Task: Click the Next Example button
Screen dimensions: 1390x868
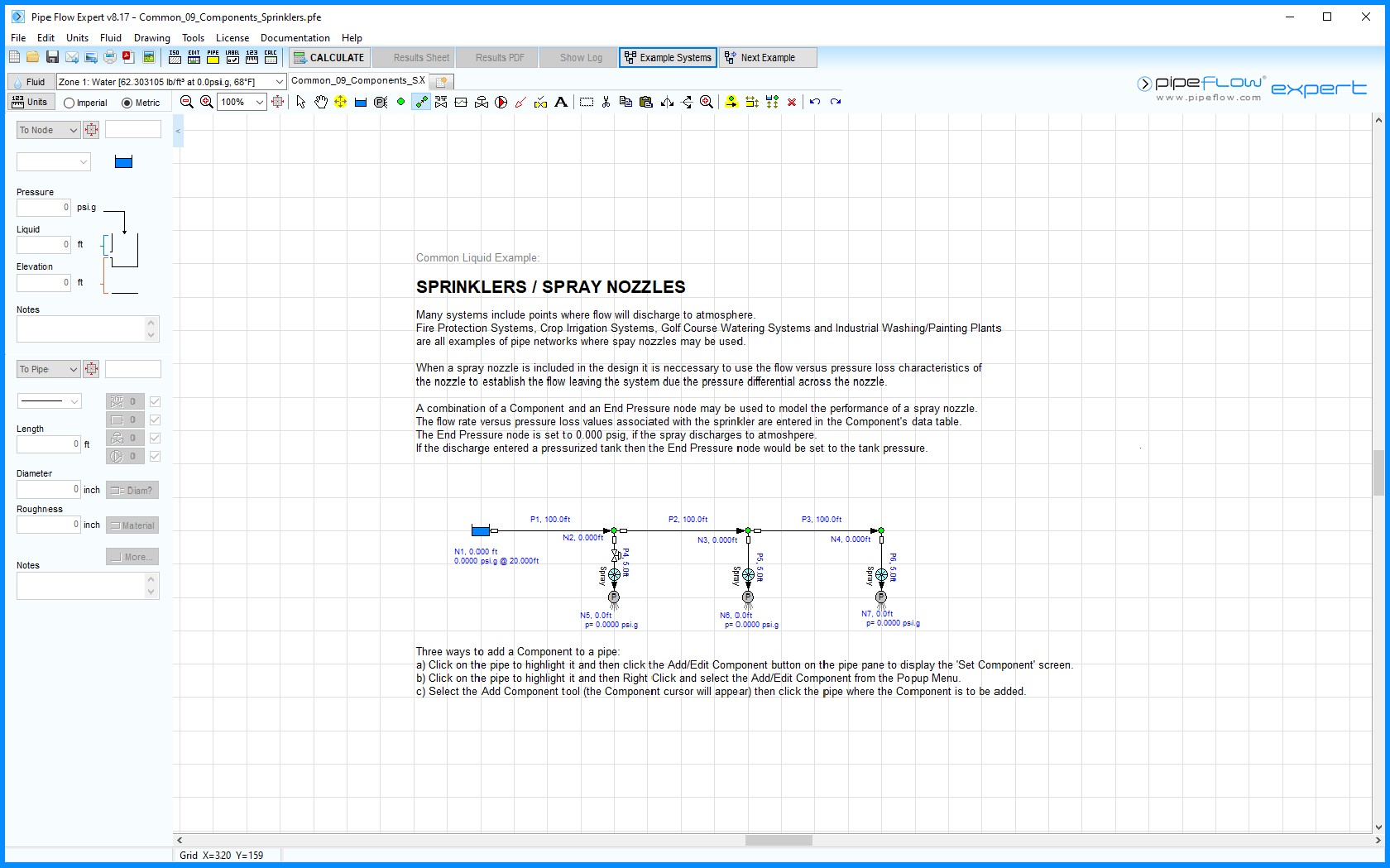Action: pyautogui.click(x=768, y=57)
